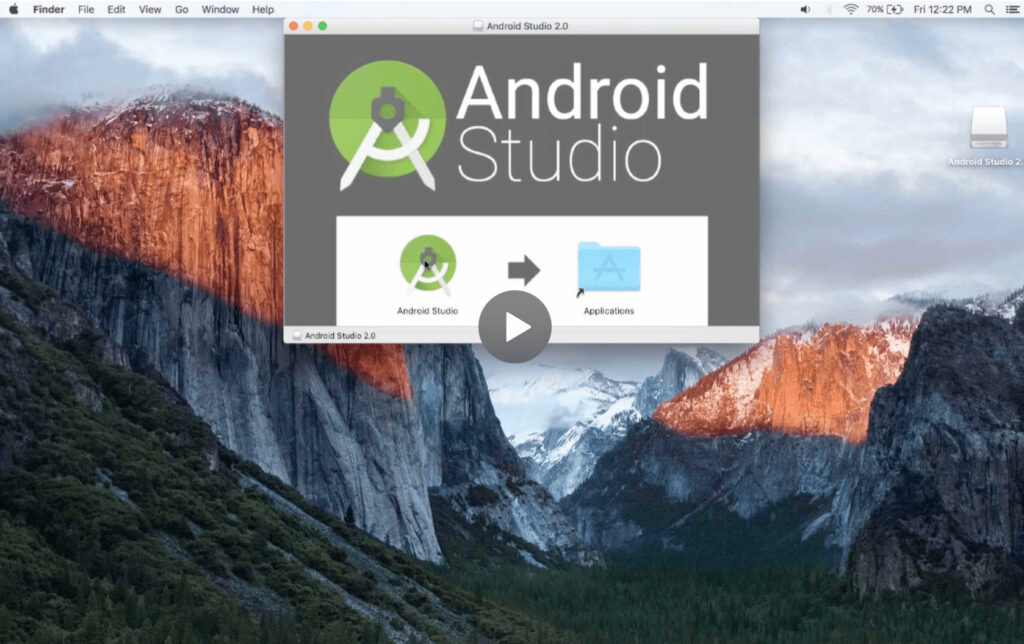Click Android Studio 2.0 in the path bar
1024x644 pixels.
(340, 336)
